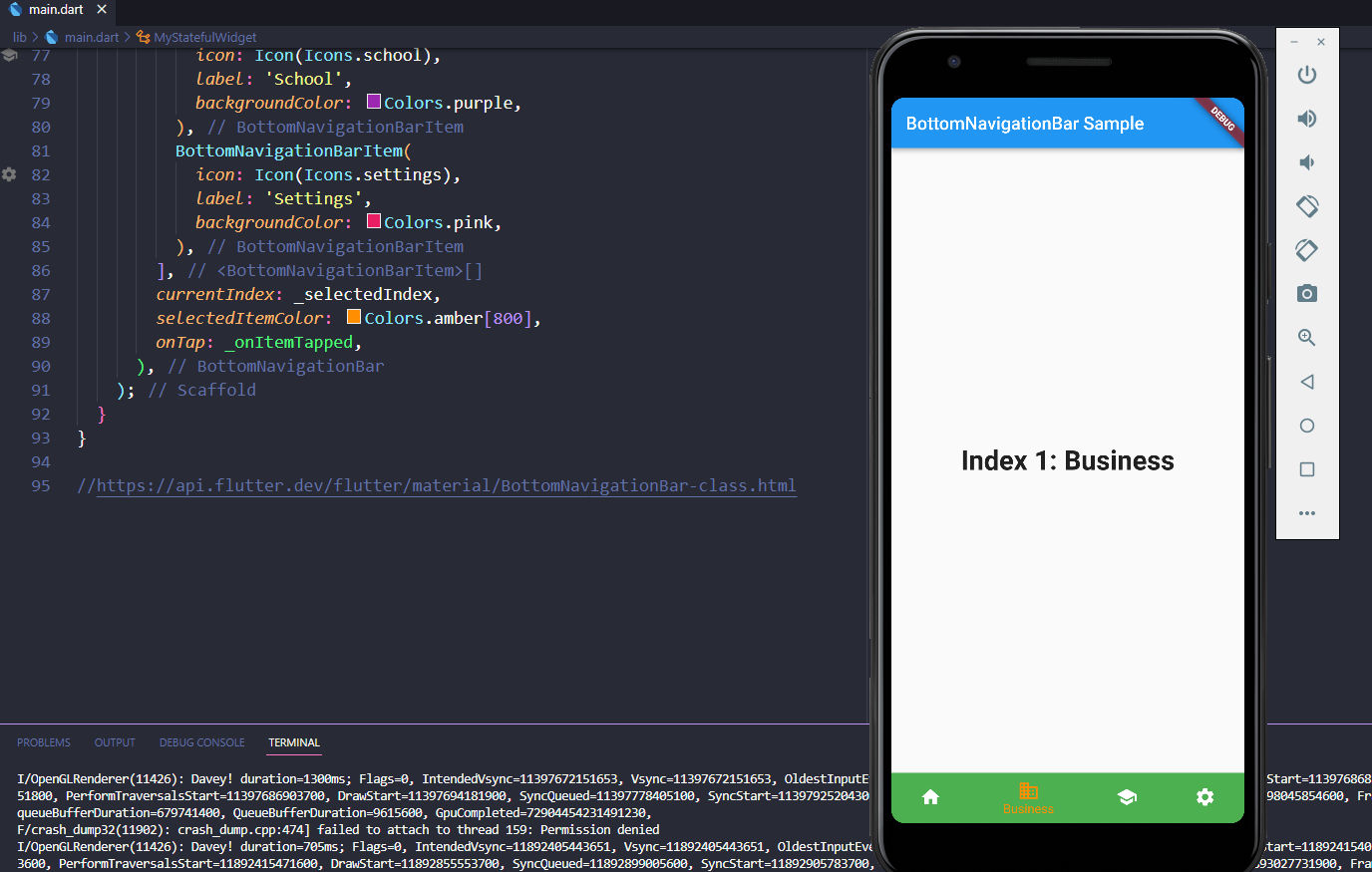This screenshot has width=1372, height=872.
Task: Rotate emulator left icon
Action: click(x=1307, y=206)
